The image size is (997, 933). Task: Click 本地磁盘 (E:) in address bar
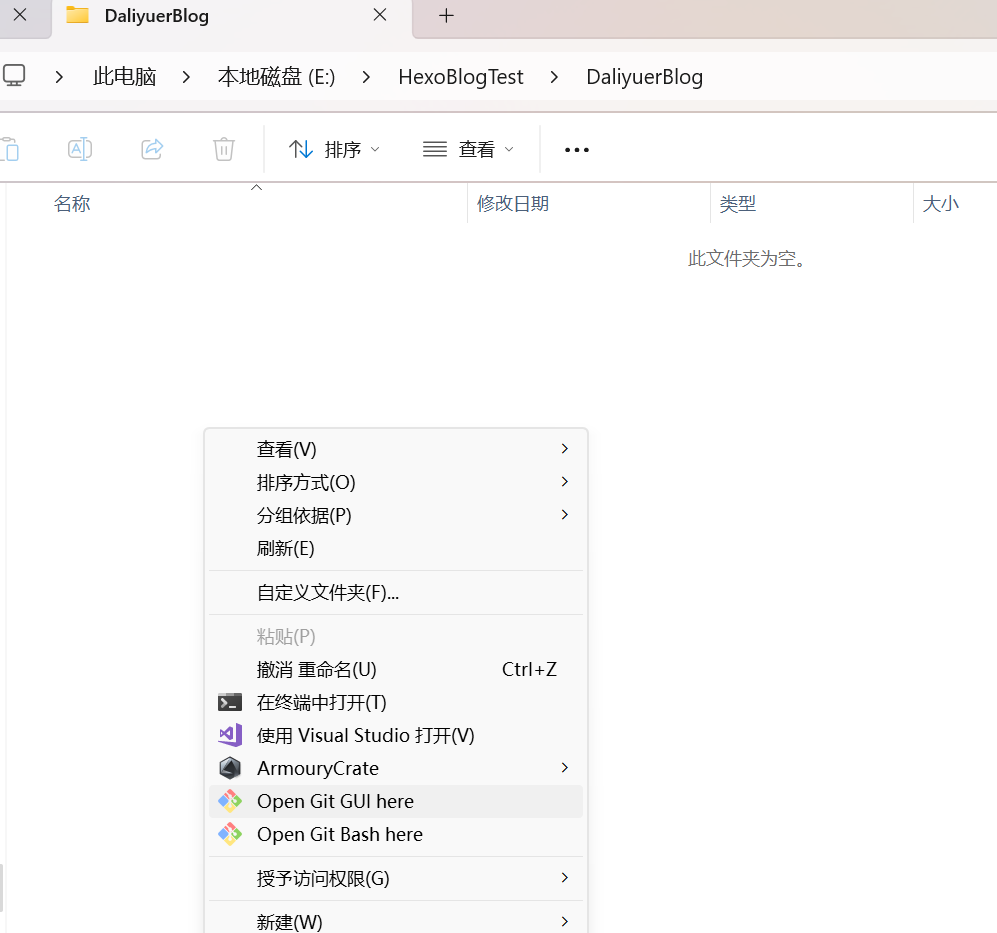click(276, 77)
